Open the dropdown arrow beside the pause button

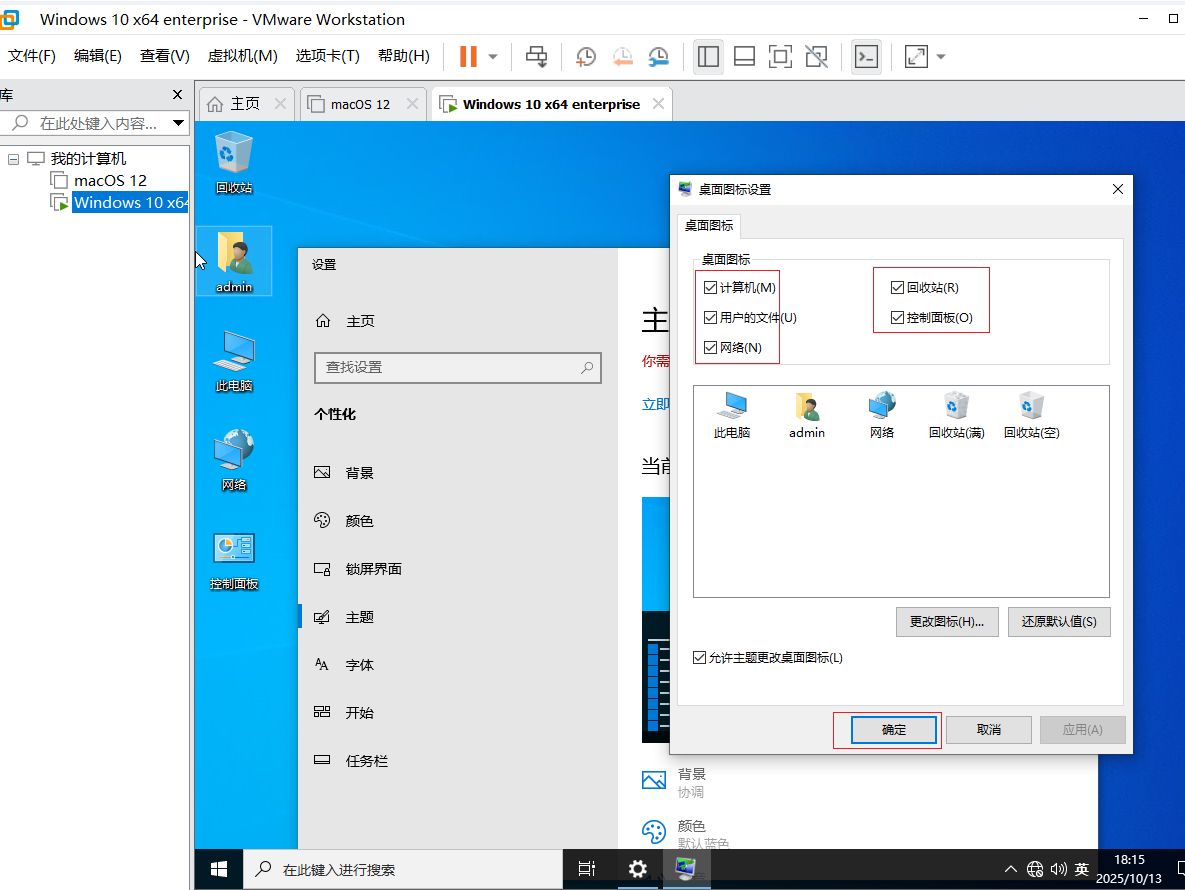click(x=493, y=57)
